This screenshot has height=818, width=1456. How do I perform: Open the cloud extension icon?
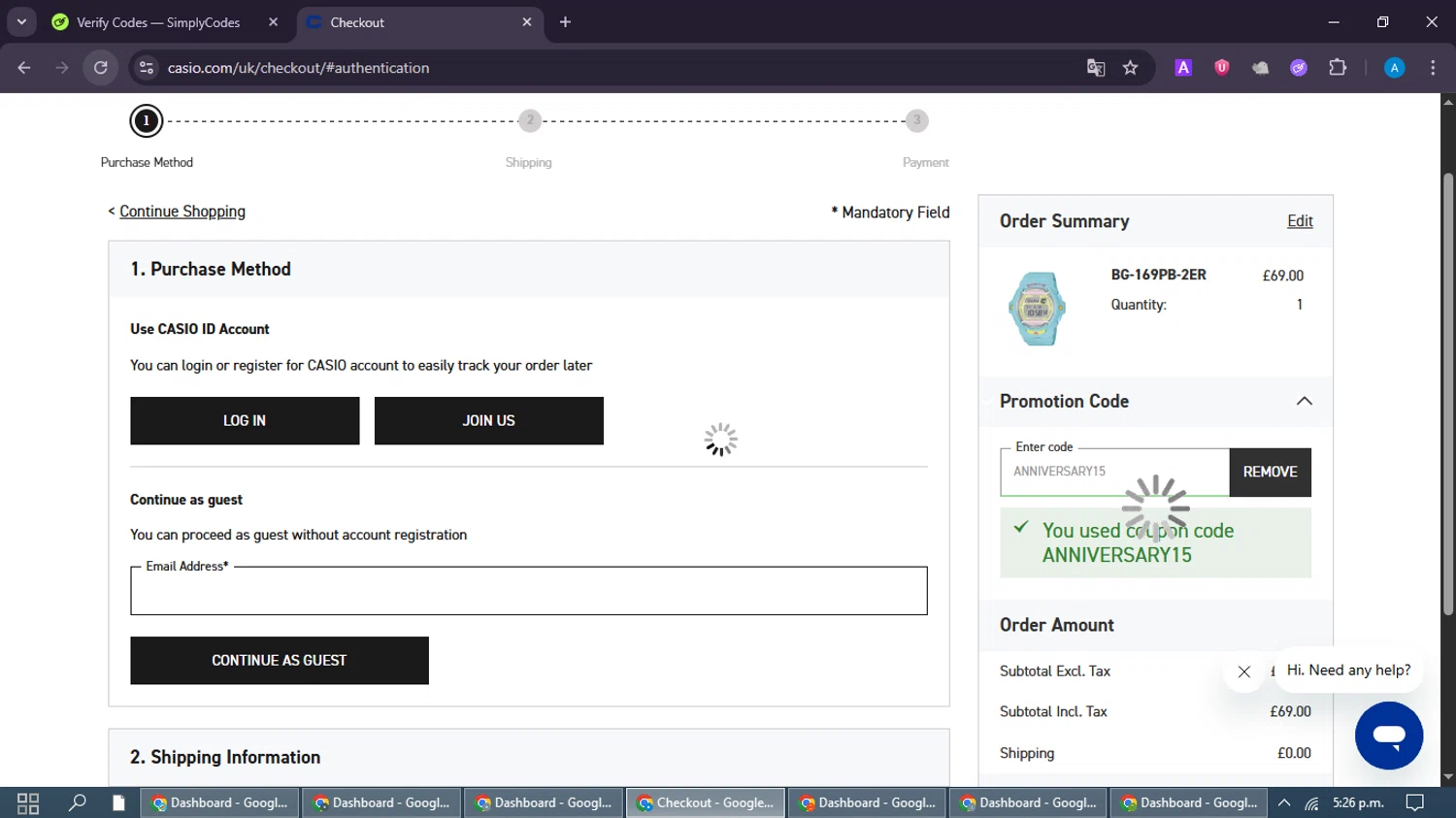pyautogui.click(x=1260, y=68)
